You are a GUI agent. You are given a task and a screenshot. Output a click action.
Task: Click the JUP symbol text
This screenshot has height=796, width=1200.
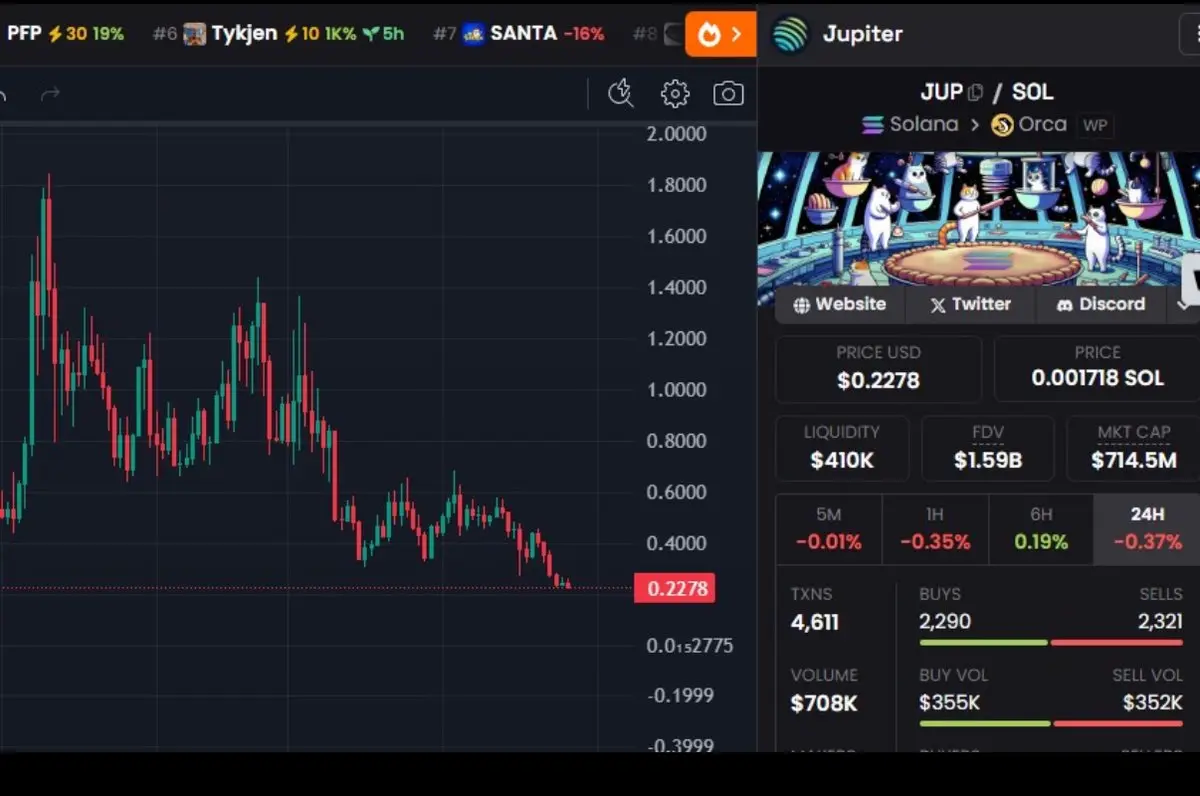point(941,92)
